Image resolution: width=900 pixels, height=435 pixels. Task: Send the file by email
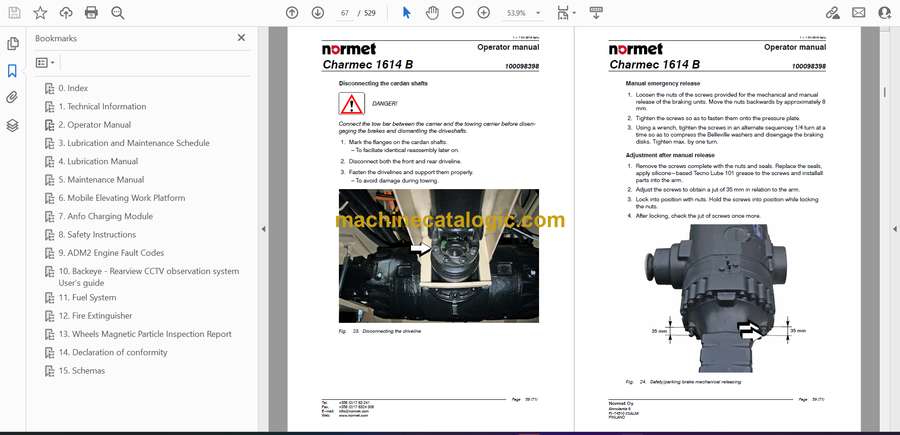(x=859, y=13)
